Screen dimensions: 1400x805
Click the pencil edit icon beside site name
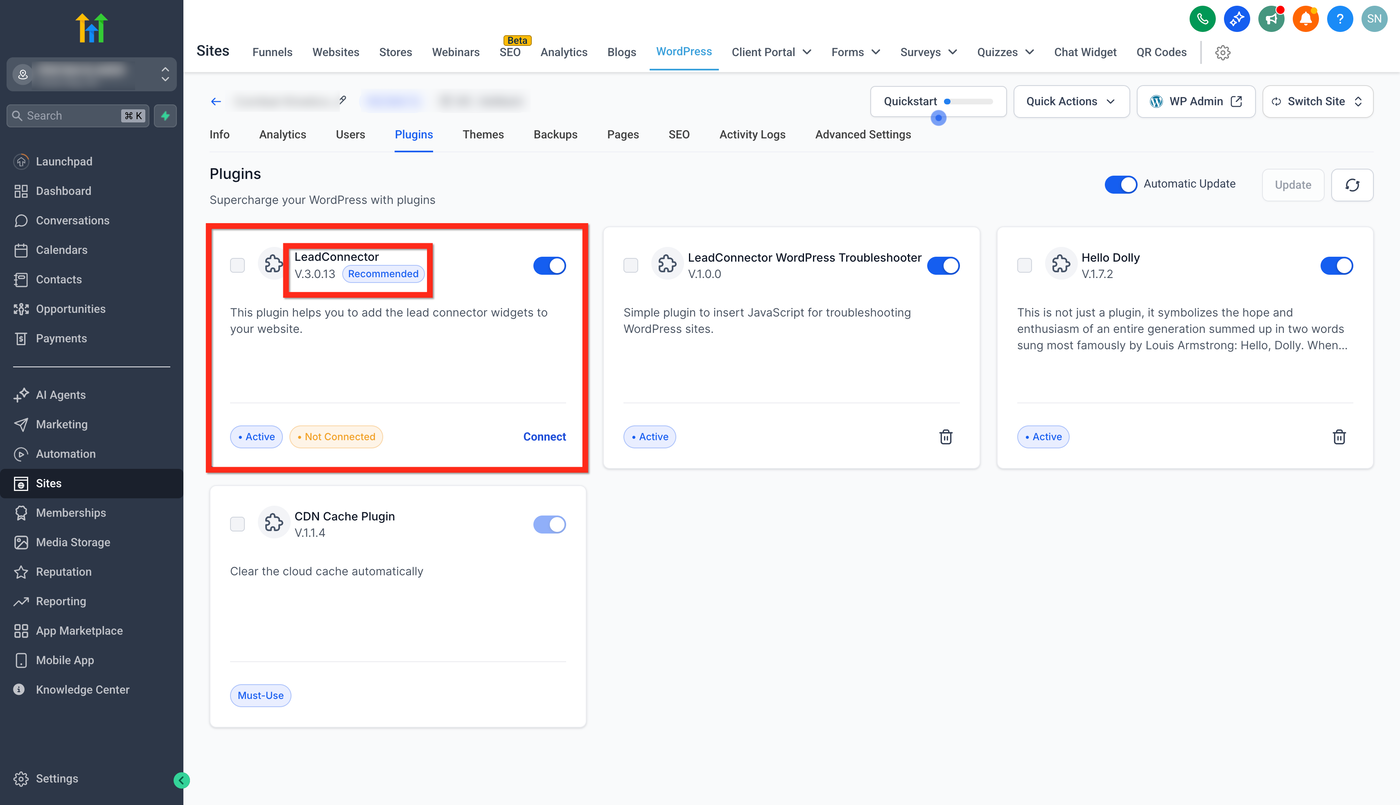pyautogui.click(x=342, y=100)
